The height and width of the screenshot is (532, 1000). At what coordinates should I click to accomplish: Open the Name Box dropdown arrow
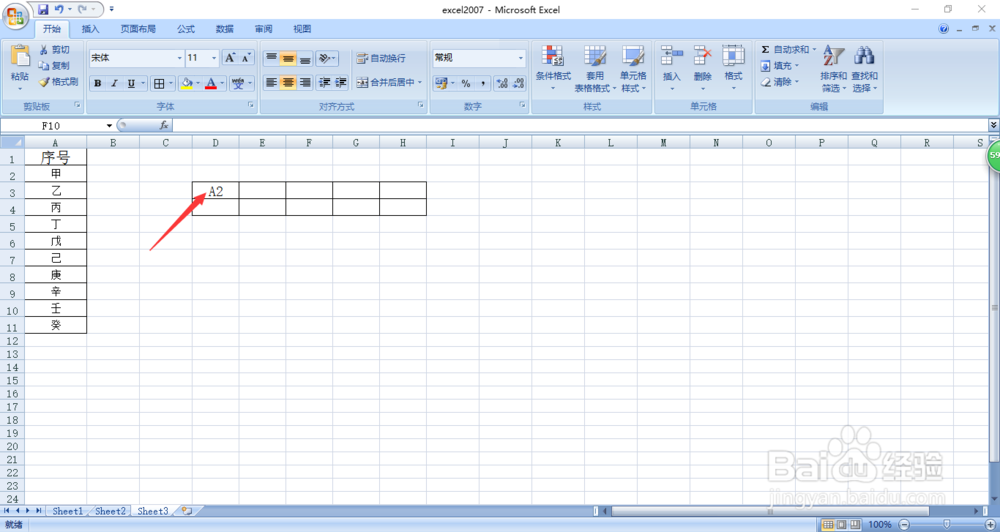[x=110, y=126]
